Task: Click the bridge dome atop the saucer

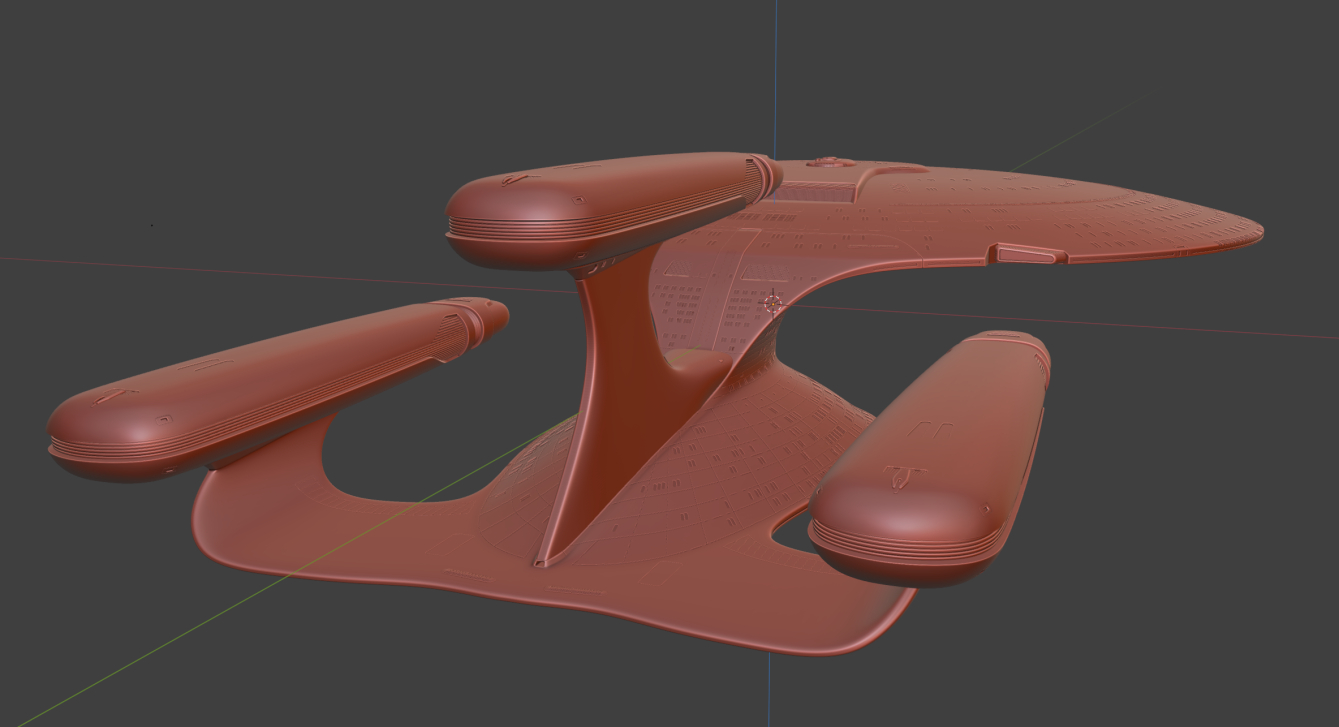Action: (x=826, y=161)
